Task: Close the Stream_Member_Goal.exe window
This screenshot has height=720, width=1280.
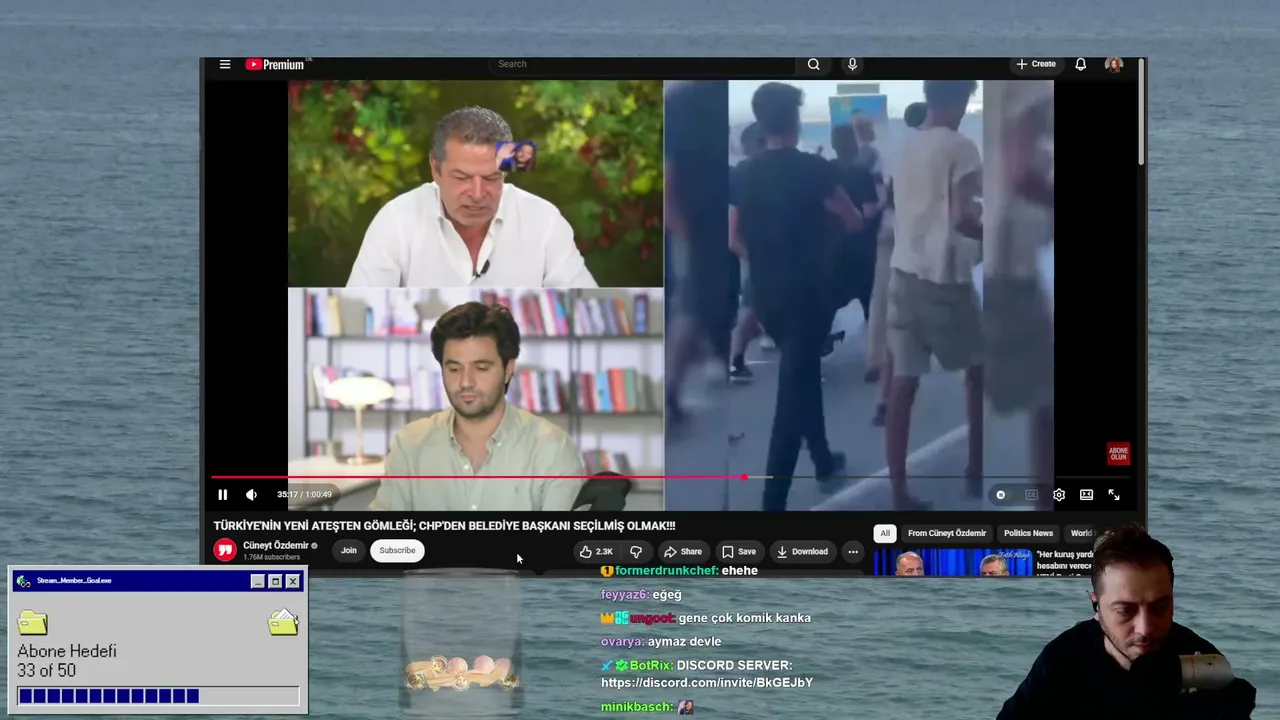Action: coord(293,581)
